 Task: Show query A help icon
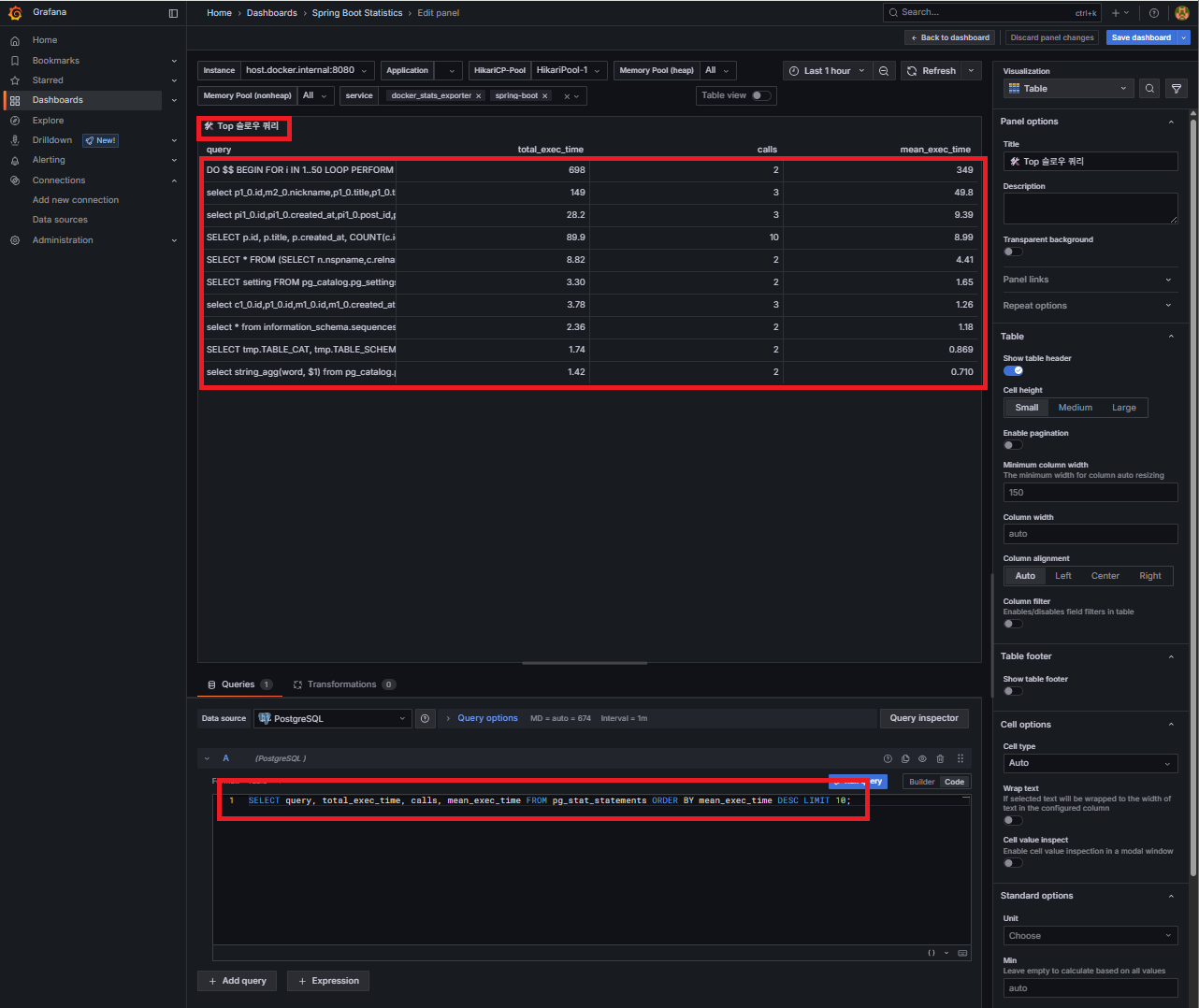pos(888,758)
